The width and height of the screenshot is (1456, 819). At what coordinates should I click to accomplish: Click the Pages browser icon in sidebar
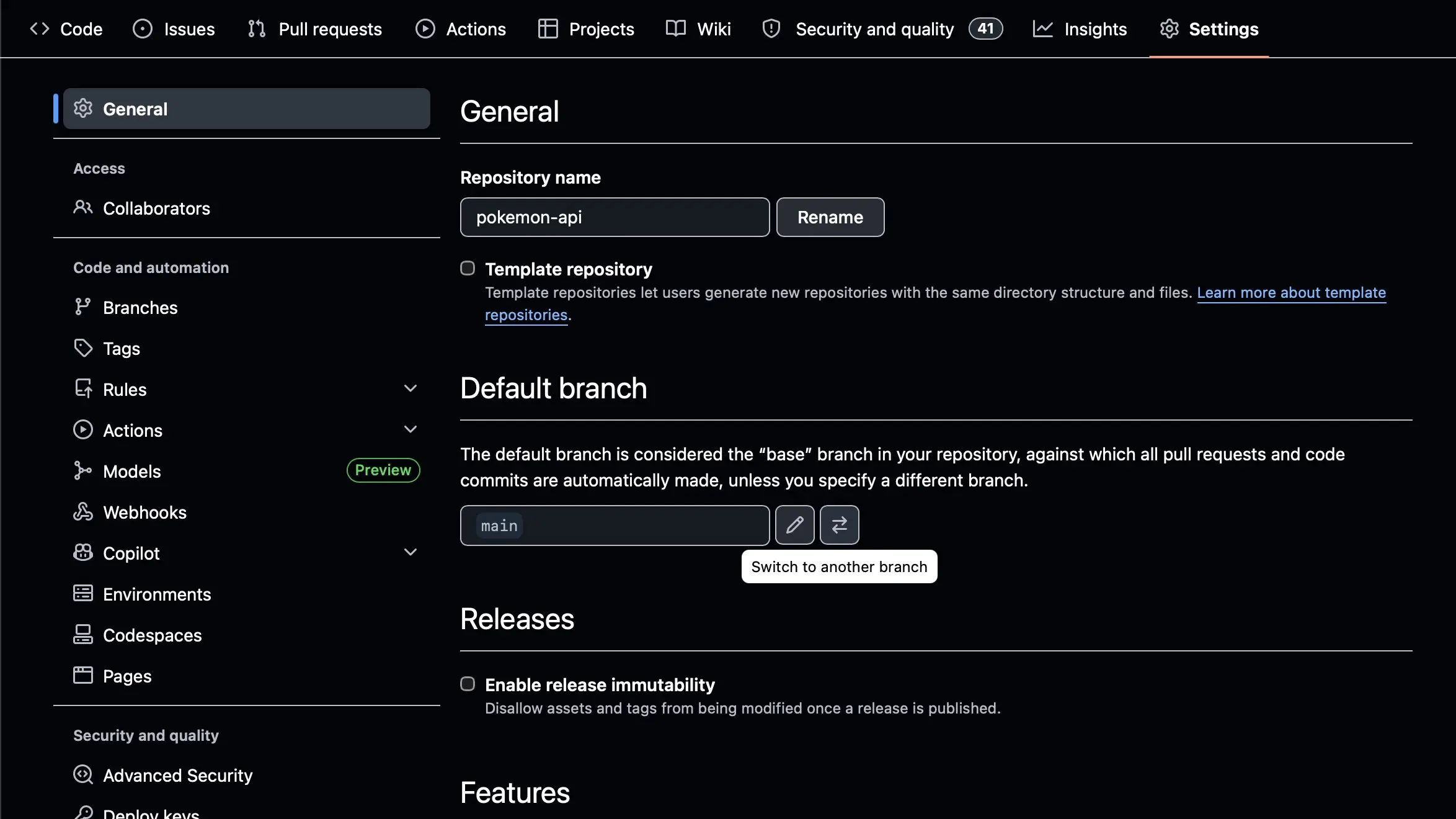[x=83, y=675]
